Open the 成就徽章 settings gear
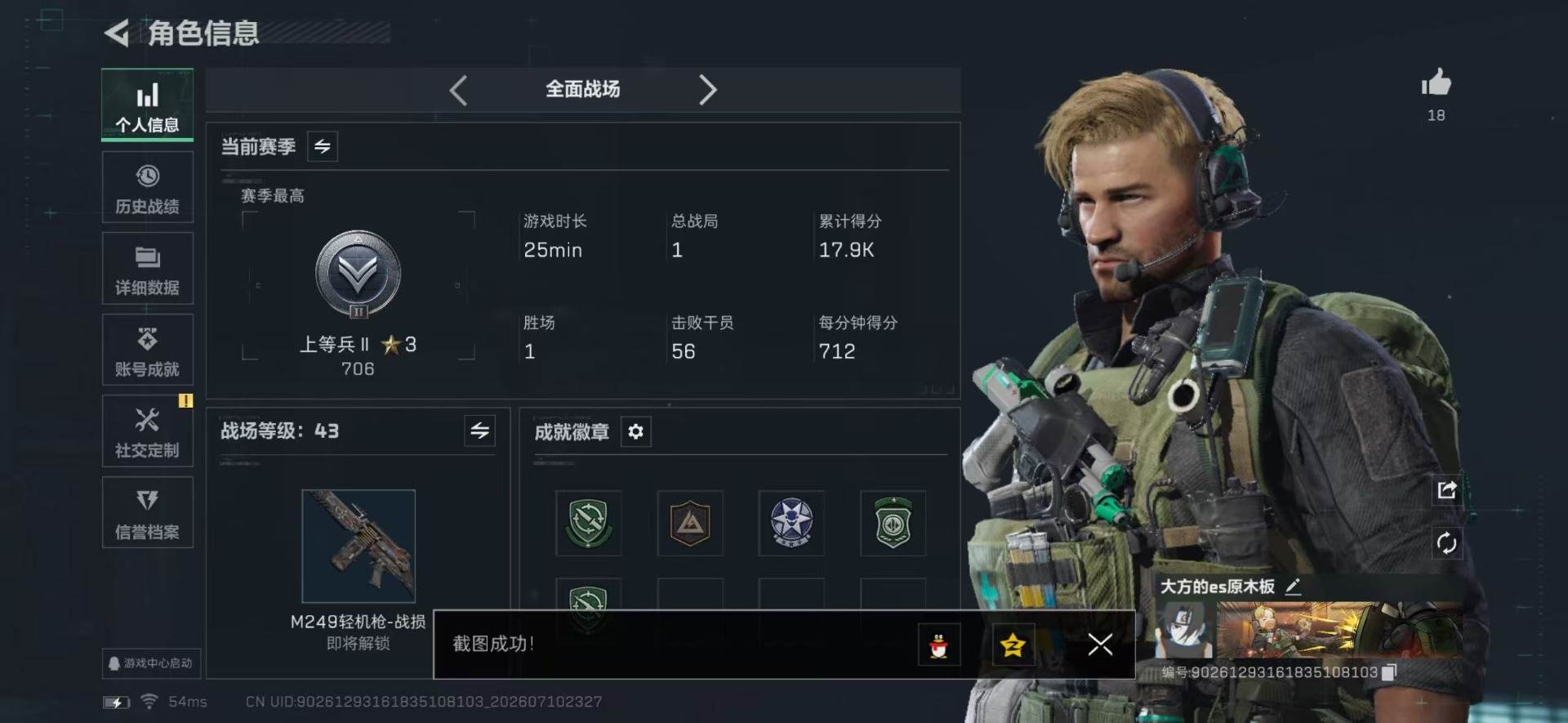 tap(635, 431)
